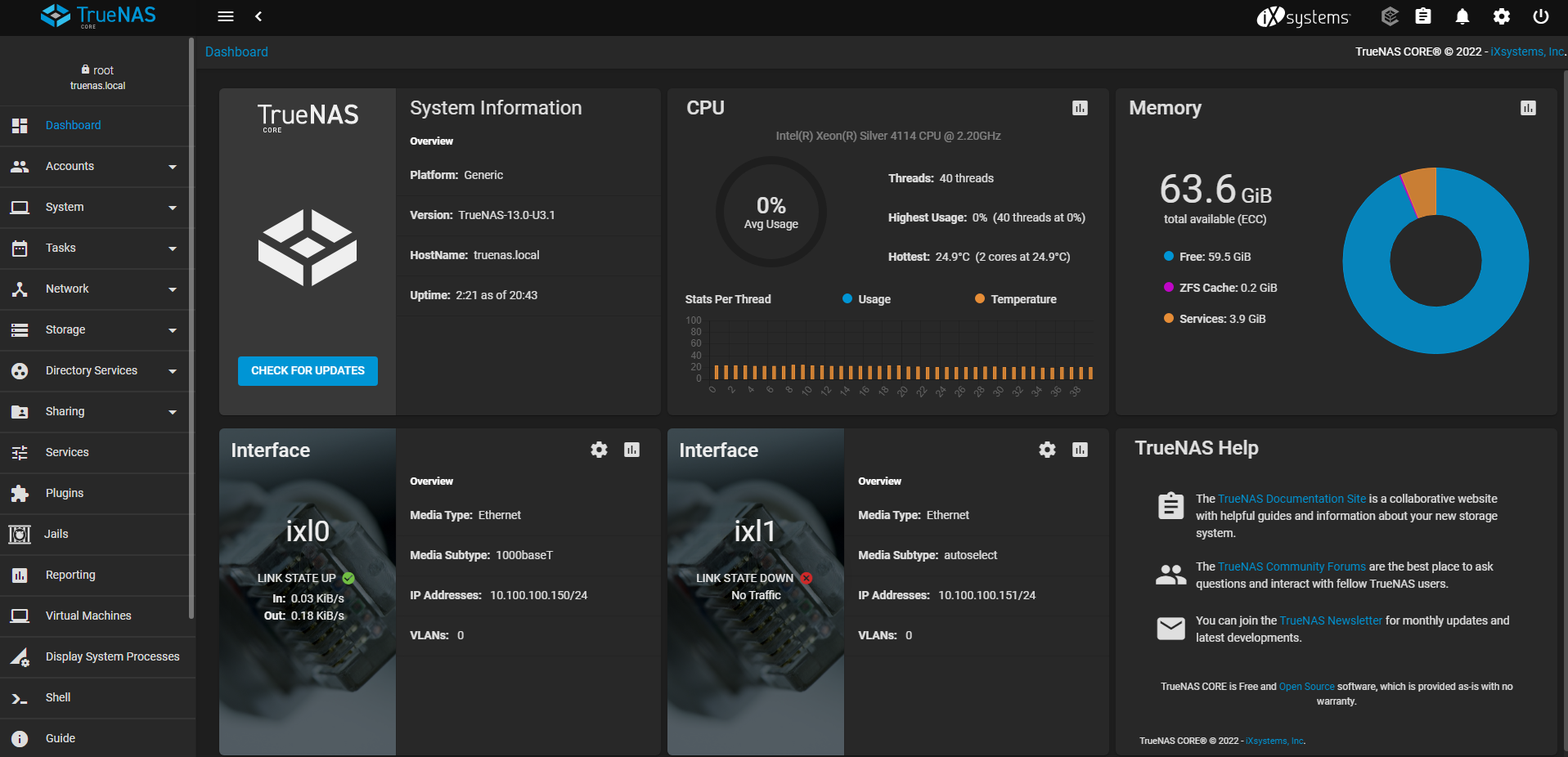Click the Services orange legend dot
This screenshot has height=757, width=1568.
pos(1169,319)
